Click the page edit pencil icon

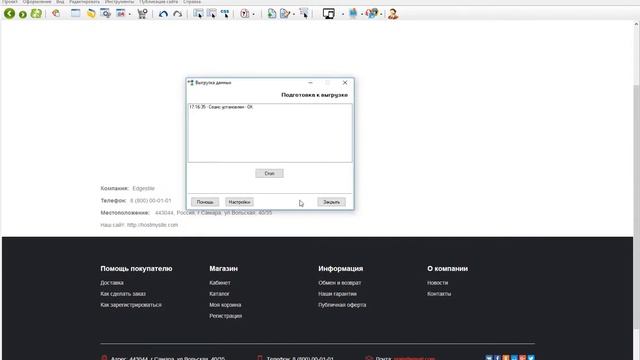[x=285, y=13]
